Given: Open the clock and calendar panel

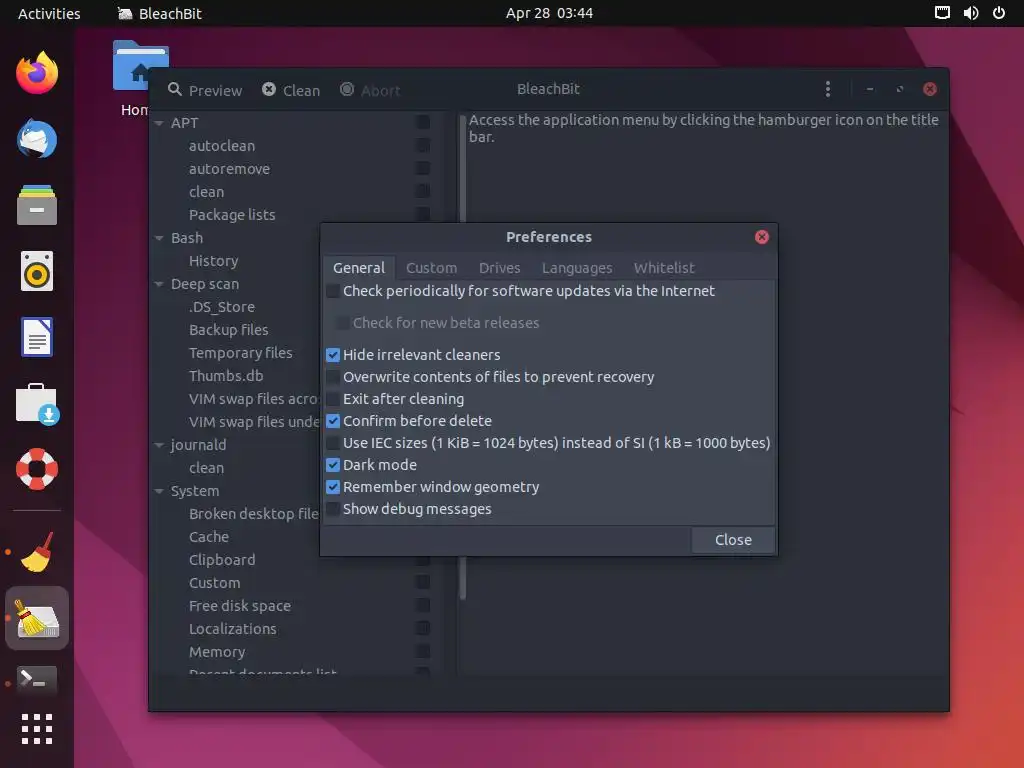Looking at the screenshot, I should [x=549, y=13].
